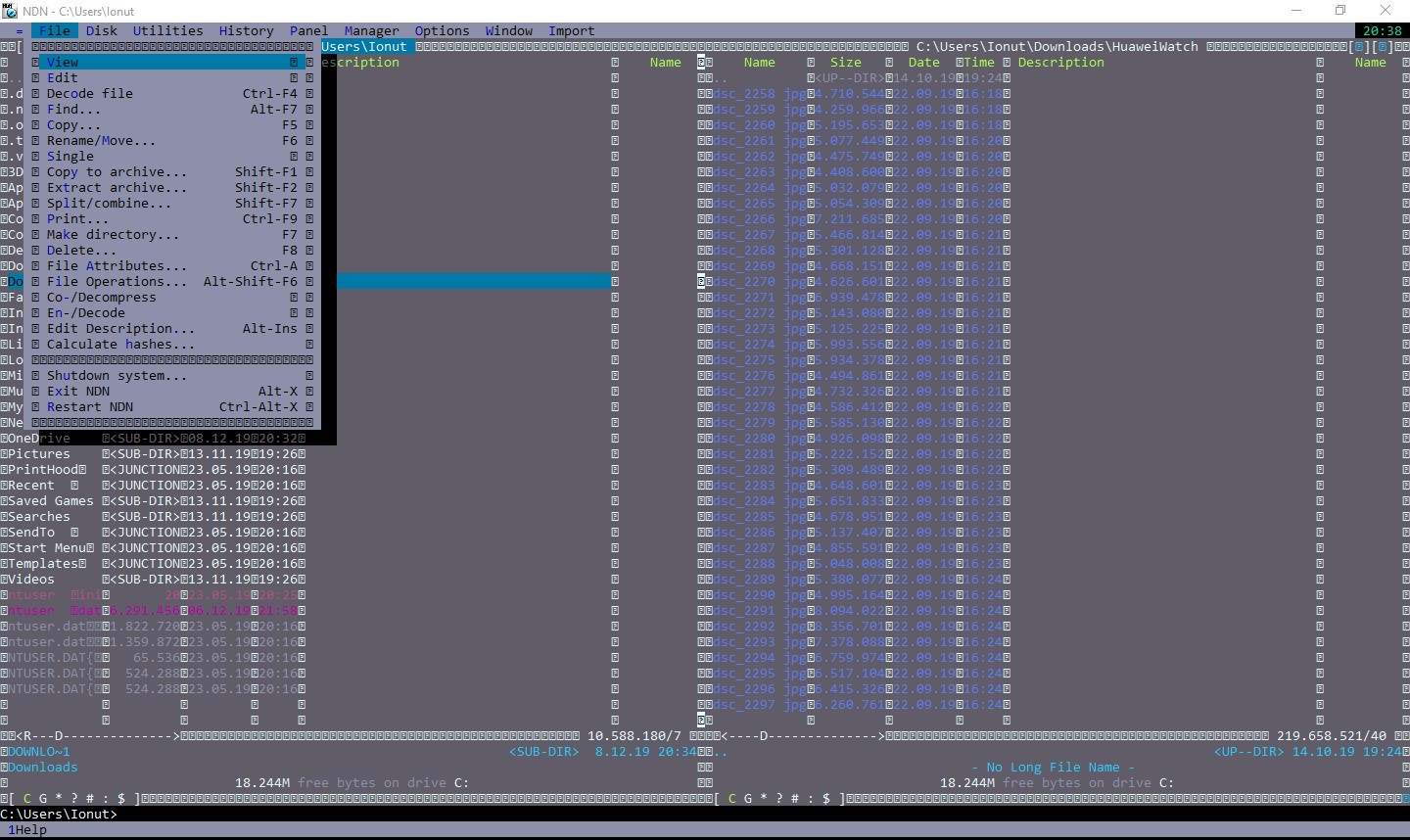
Task: Click the clock showing 20:38
Action: [1383, 30]
